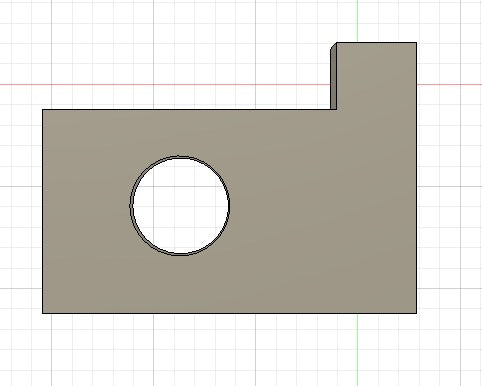Image resolution: width=482 pixels, height=386 pixels.
Task: Click the right vertical edge of the body
Action: (416, 178)
